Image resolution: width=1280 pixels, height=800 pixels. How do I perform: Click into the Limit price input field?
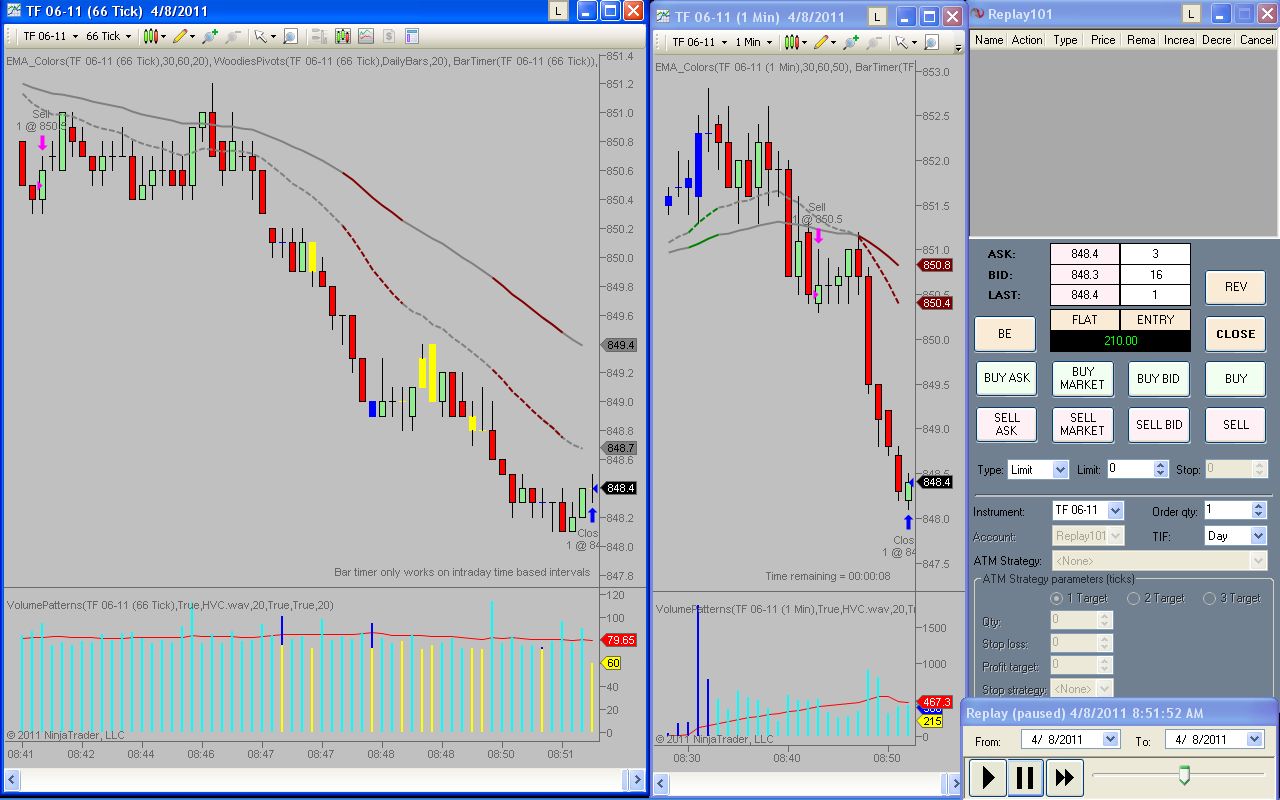click(x=1129, y=469)
